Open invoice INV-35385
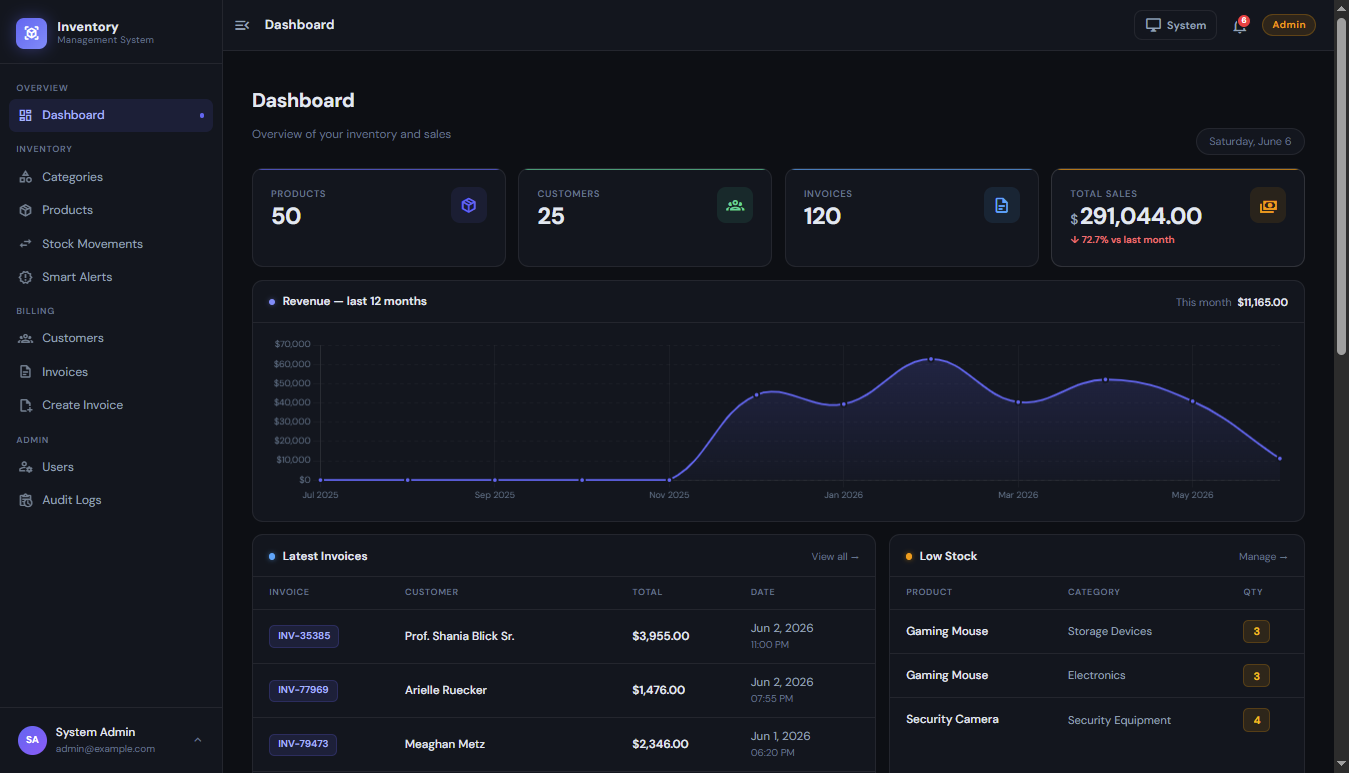Image resolution: width=1349 pixels, height=773 pixels. [x=304, y=636]
